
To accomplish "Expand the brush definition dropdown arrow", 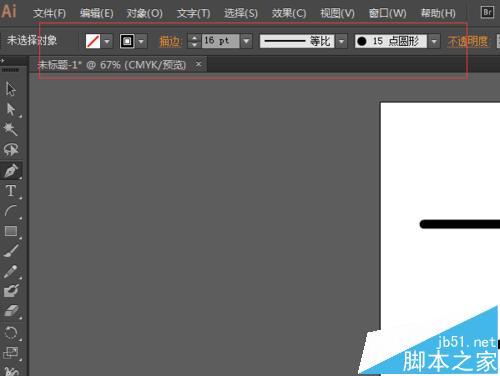I will (434, 42).
